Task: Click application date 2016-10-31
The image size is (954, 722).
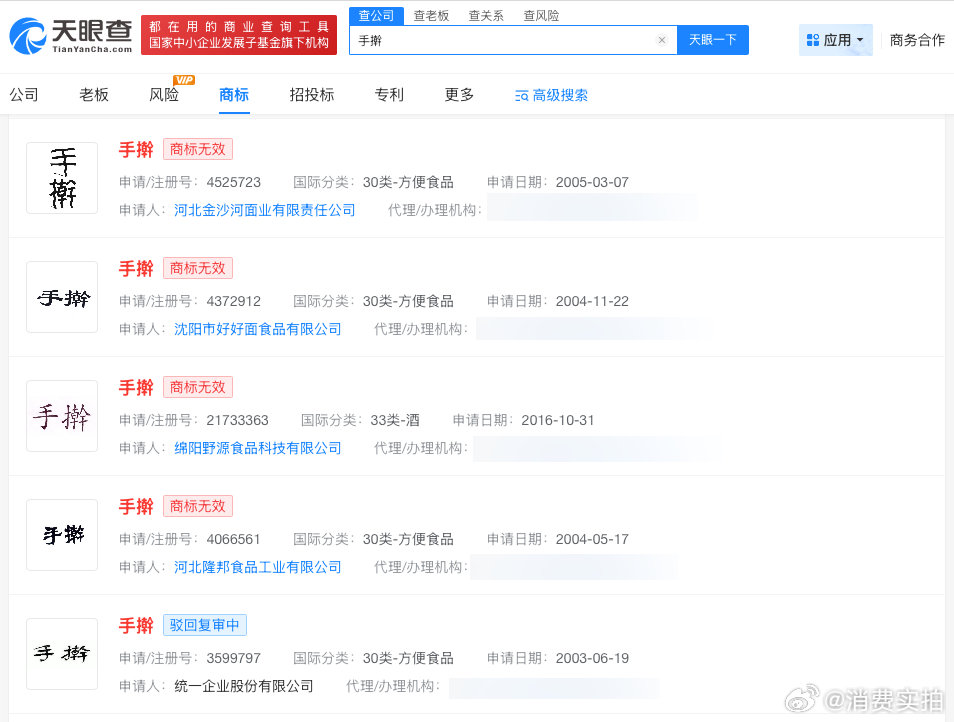Action: click(x=557, y=420)
